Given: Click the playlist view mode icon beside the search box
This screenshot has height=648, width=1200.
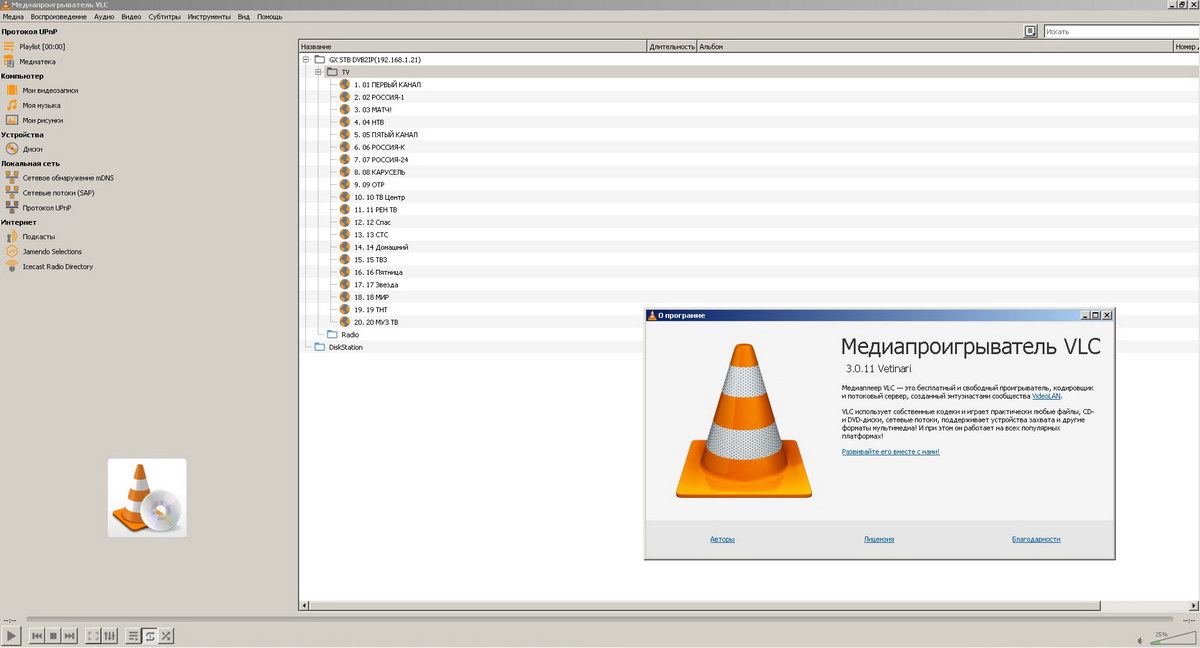Looking at the screenshot, I should coord(1030,32).
